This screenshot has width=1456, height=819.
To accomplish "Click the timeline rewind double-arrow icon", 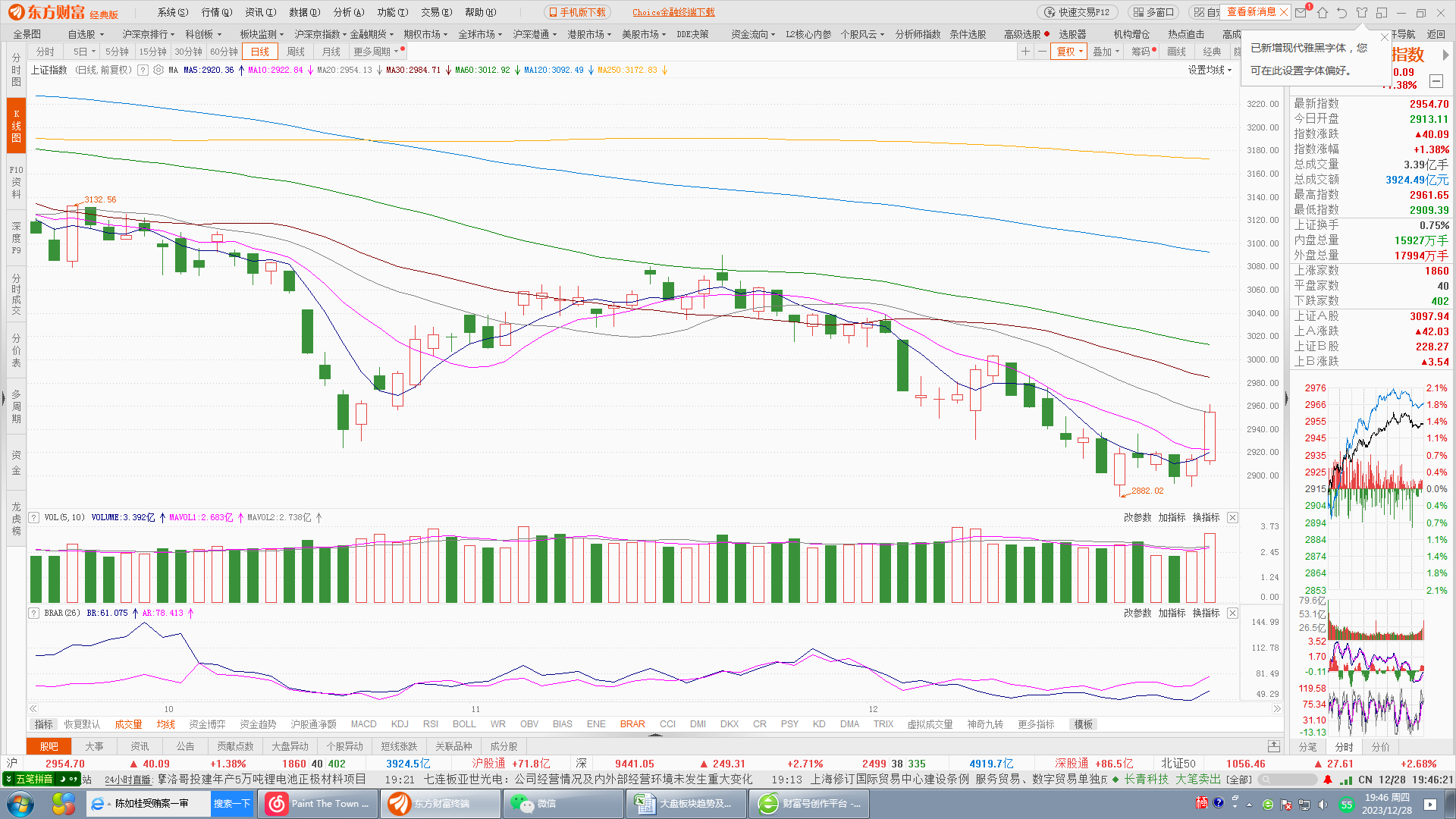I will coord(33,709).
